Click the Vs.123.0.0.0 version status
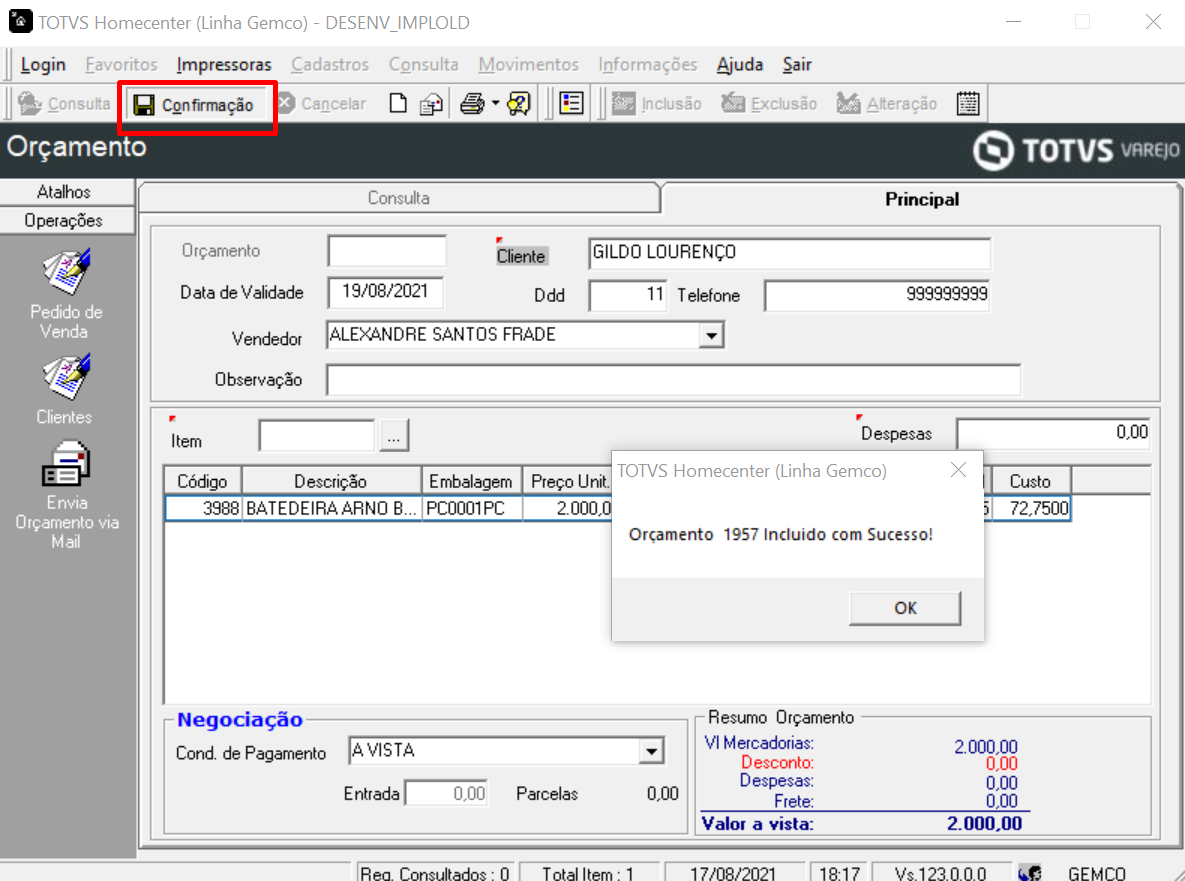 tap(940, 873)
